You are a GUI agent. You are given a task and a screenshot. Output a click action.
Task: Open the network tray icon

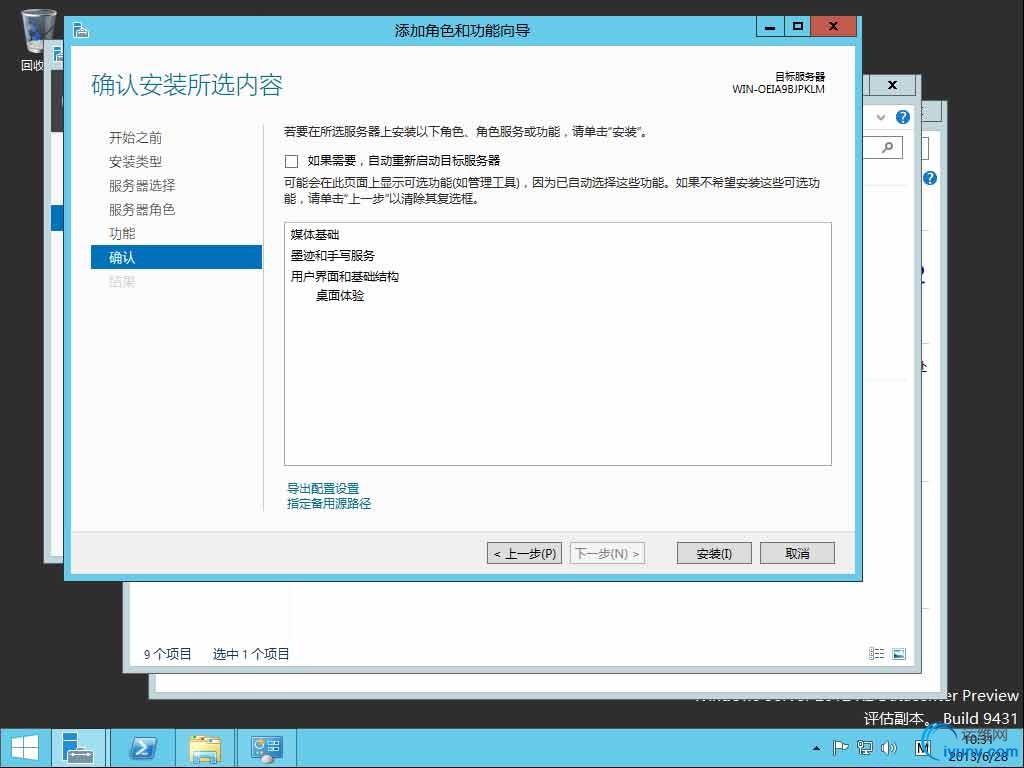pos(865,748)
